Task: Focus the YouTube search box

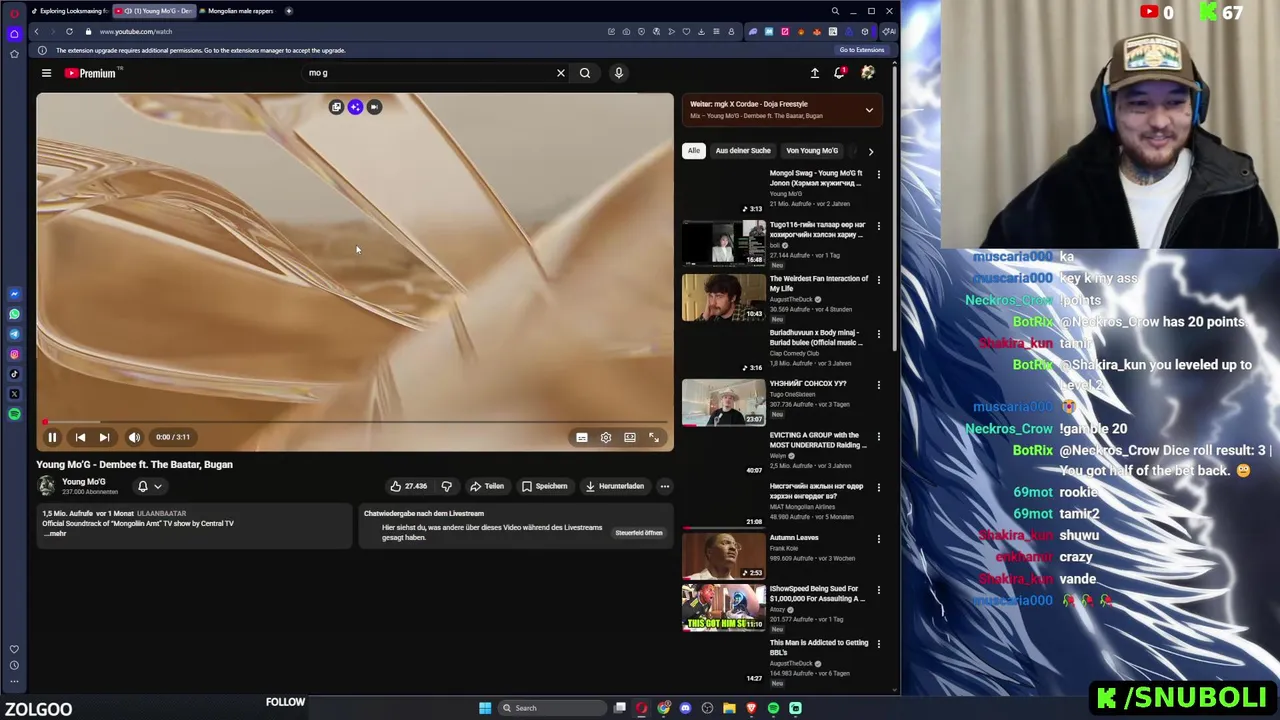Action: [430, 73]
